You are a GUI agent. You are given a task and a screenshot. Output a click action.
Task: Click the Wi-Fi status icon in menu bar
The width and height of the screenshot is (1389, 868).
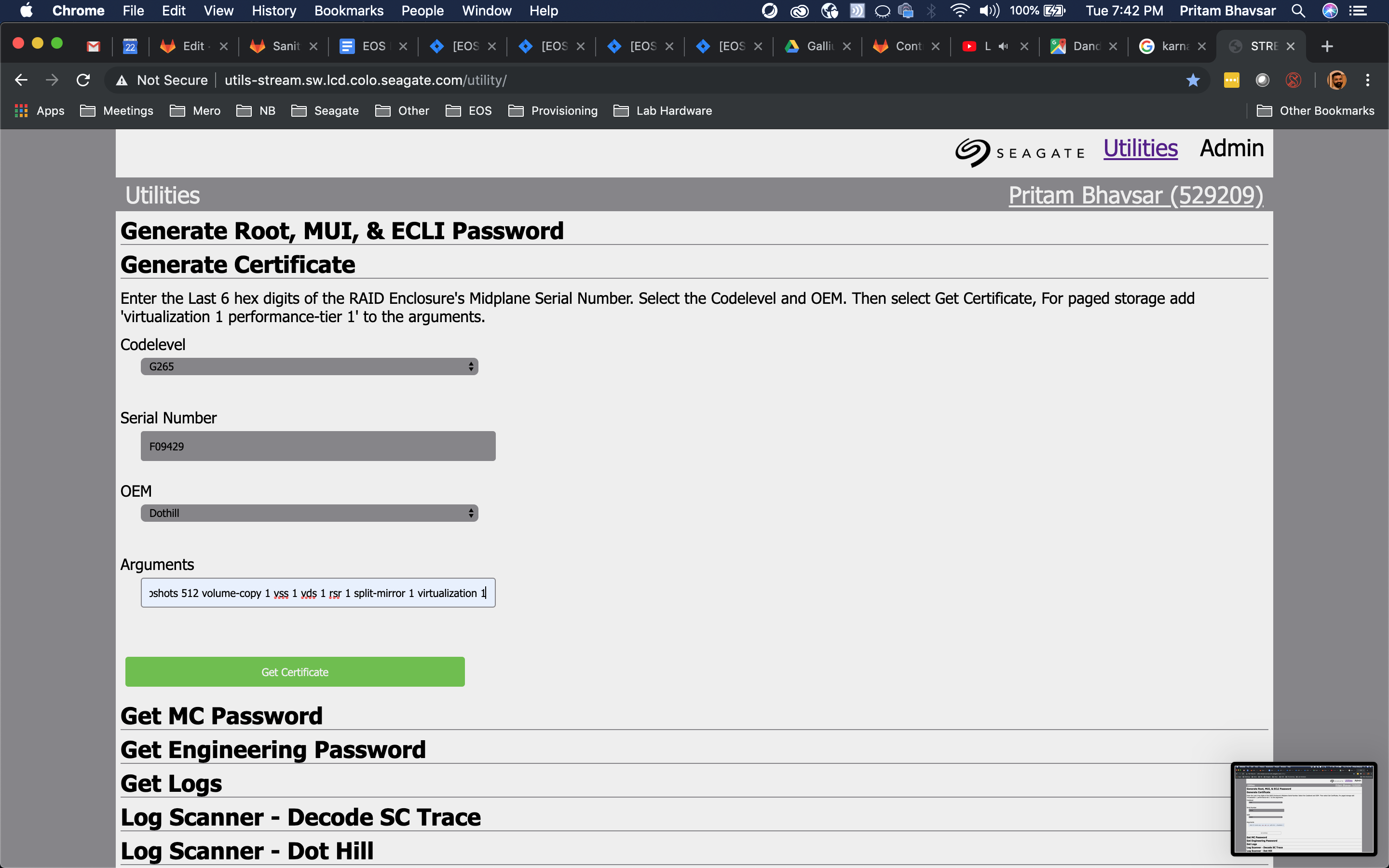pyautogui.click(x=958, y=11)
